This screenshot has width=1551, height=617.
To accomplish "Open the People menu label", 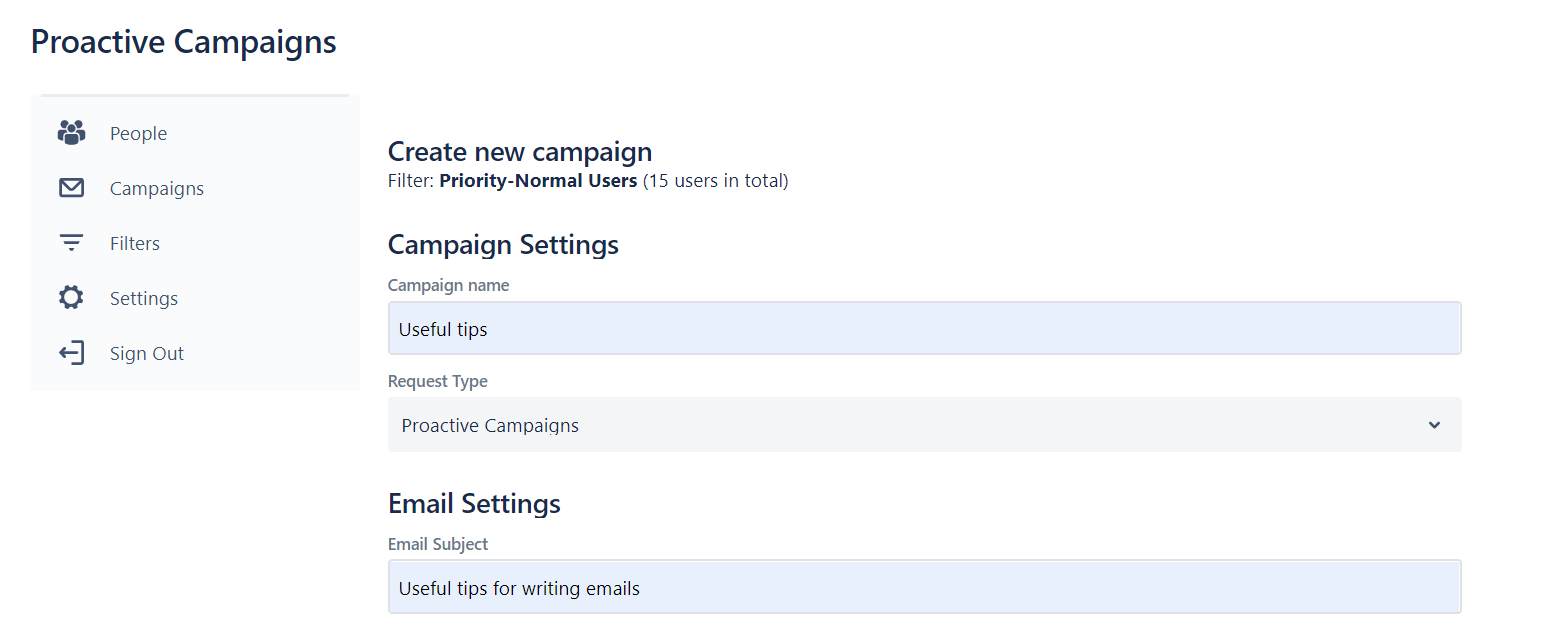I will click(x=138, y=134).
